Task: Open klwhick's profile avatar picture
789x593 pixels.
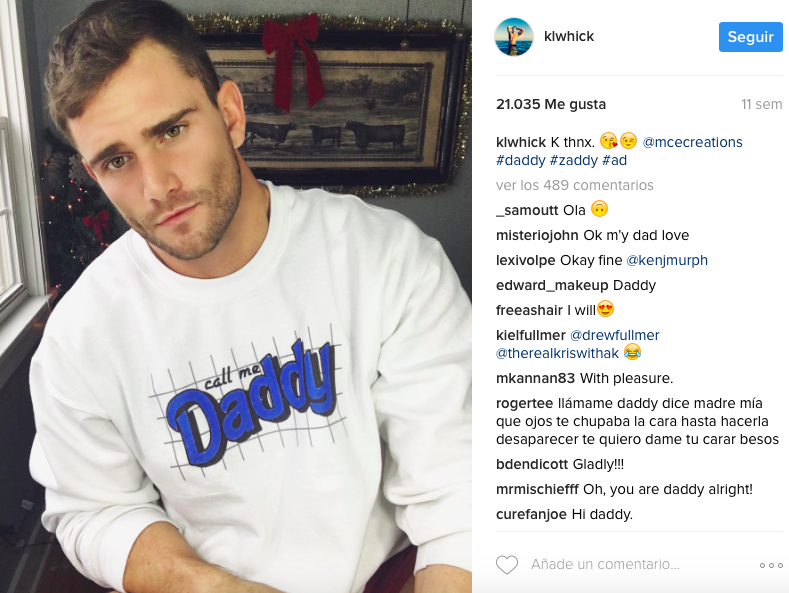Action: tap(513, 37)
